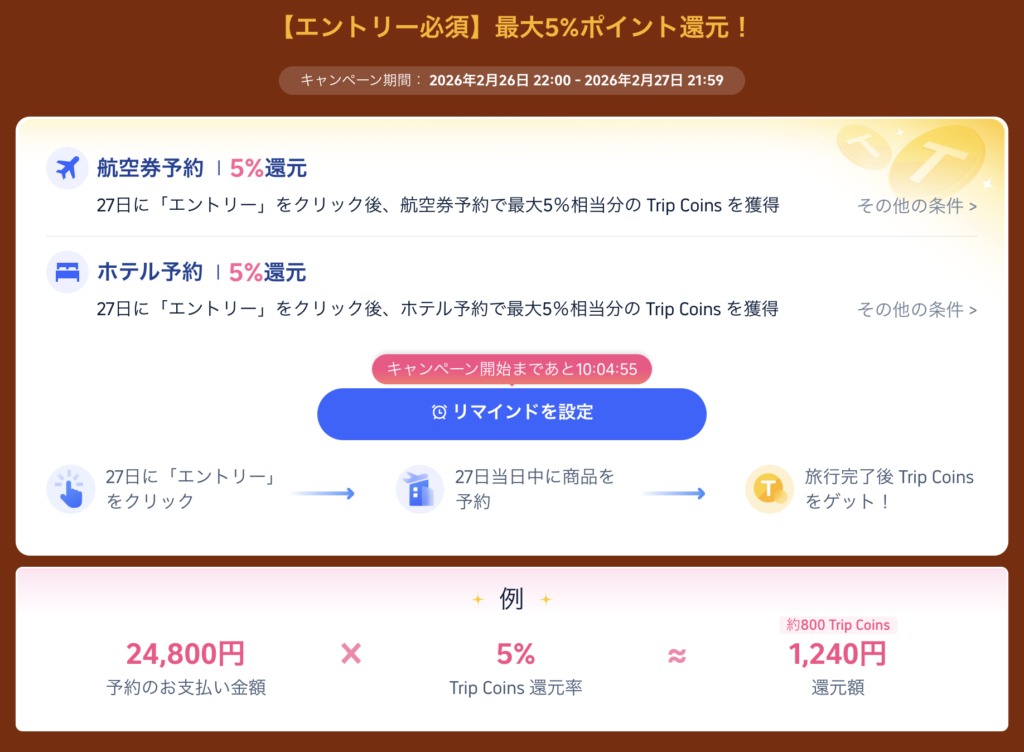Click the キャンペーン期間 date banner

pos(511,81)
